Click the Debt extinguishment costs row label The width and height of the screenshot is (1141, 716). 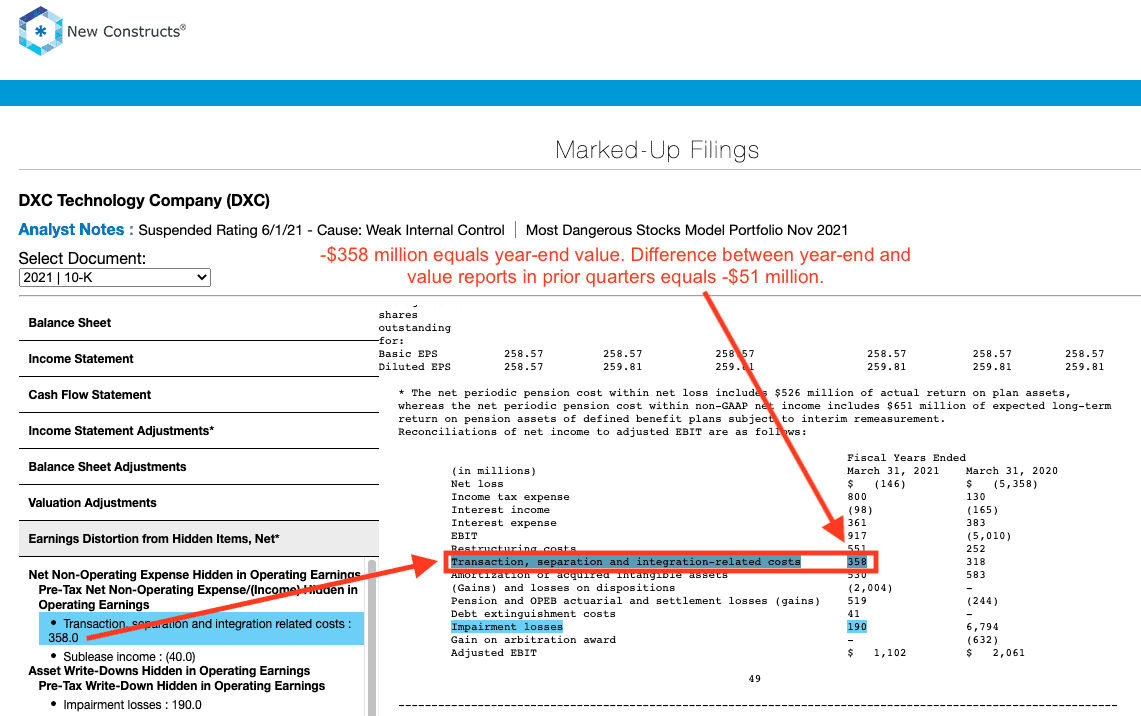coord(533,614)
